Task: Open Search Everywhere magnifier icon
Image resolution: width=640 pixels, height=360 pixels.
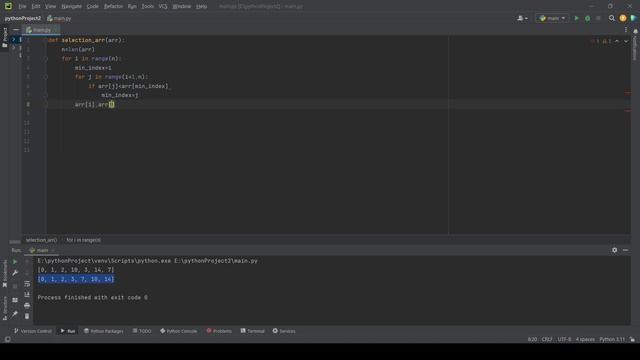Action: coord(611,18)
